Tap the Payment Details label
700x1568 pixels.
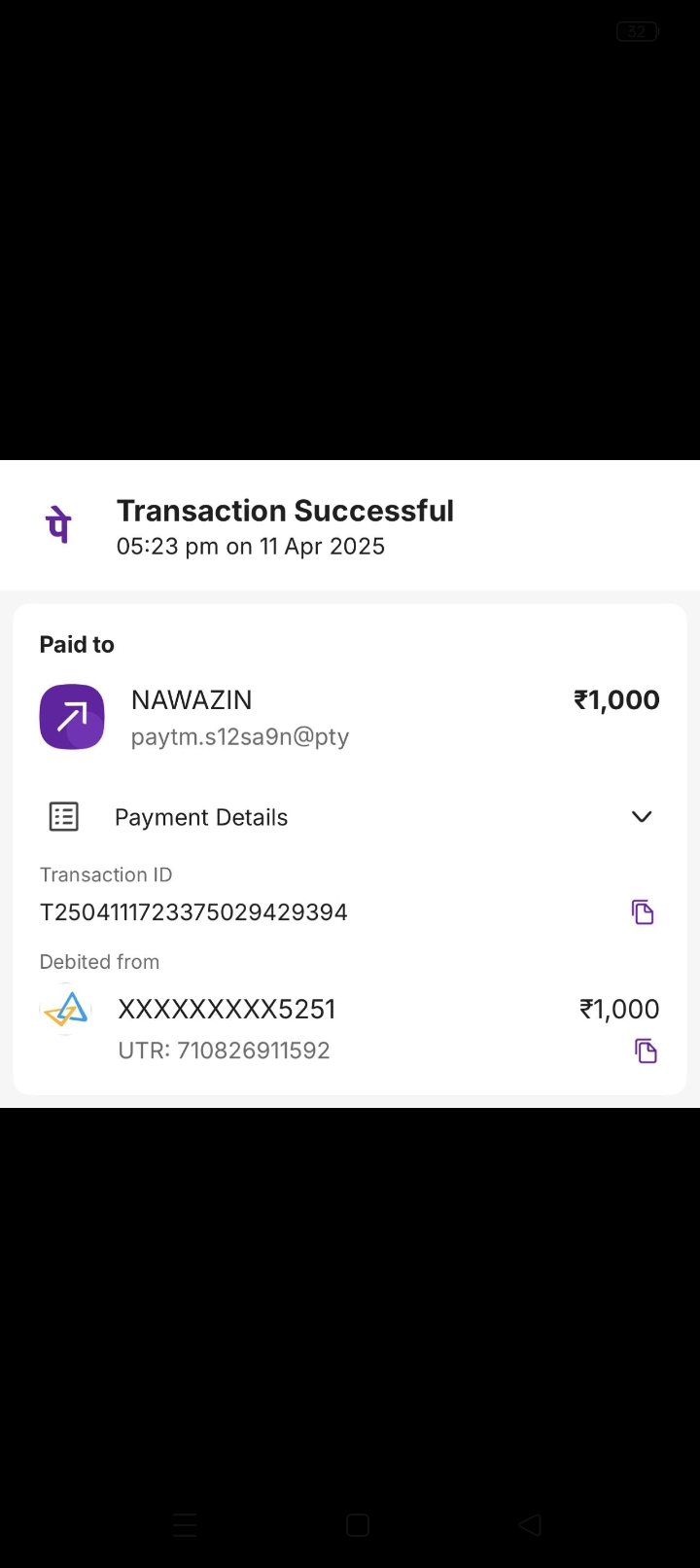pyautogui.click(x=201, y=818)
